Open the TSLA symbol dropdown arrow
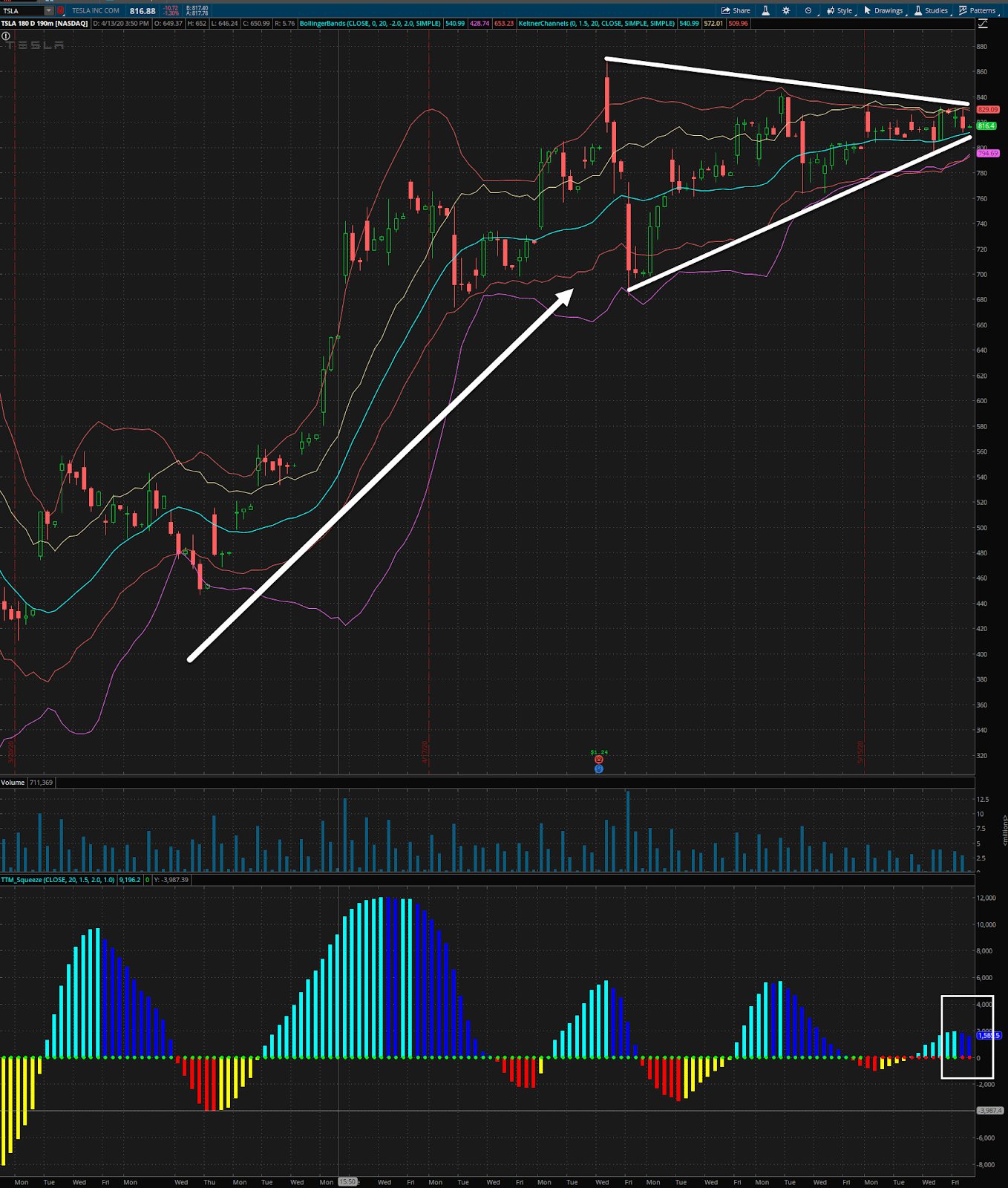Screen dimensions: 1008x1188 (49, 10)
